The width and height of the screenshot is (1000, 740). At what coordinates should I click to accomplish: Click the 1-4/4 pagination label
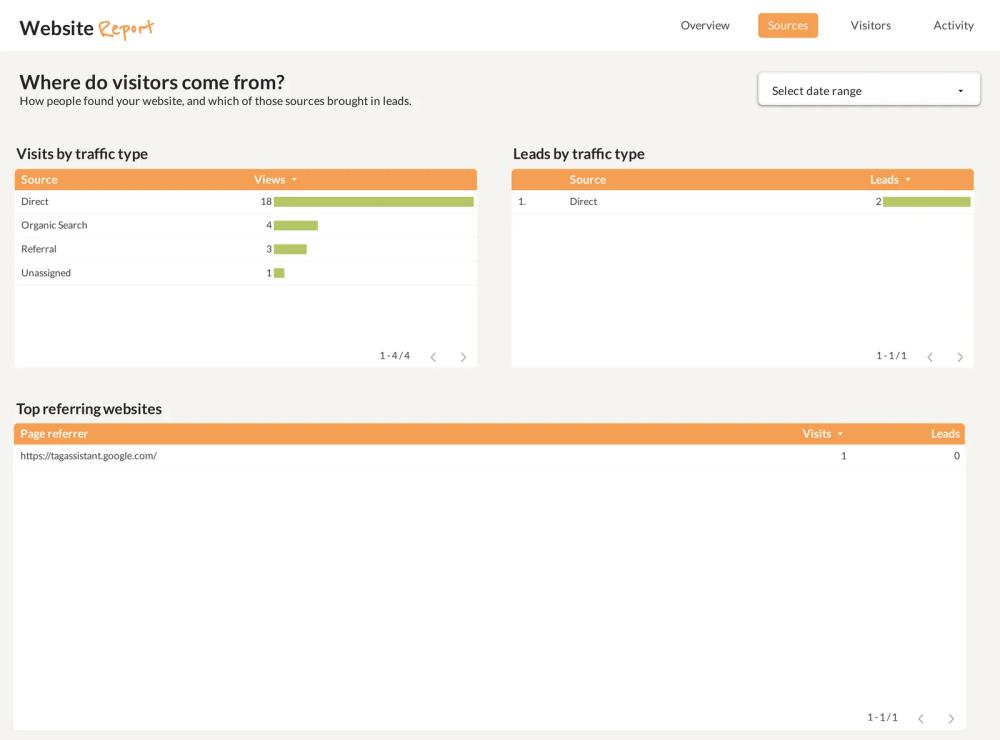[395, 356]
